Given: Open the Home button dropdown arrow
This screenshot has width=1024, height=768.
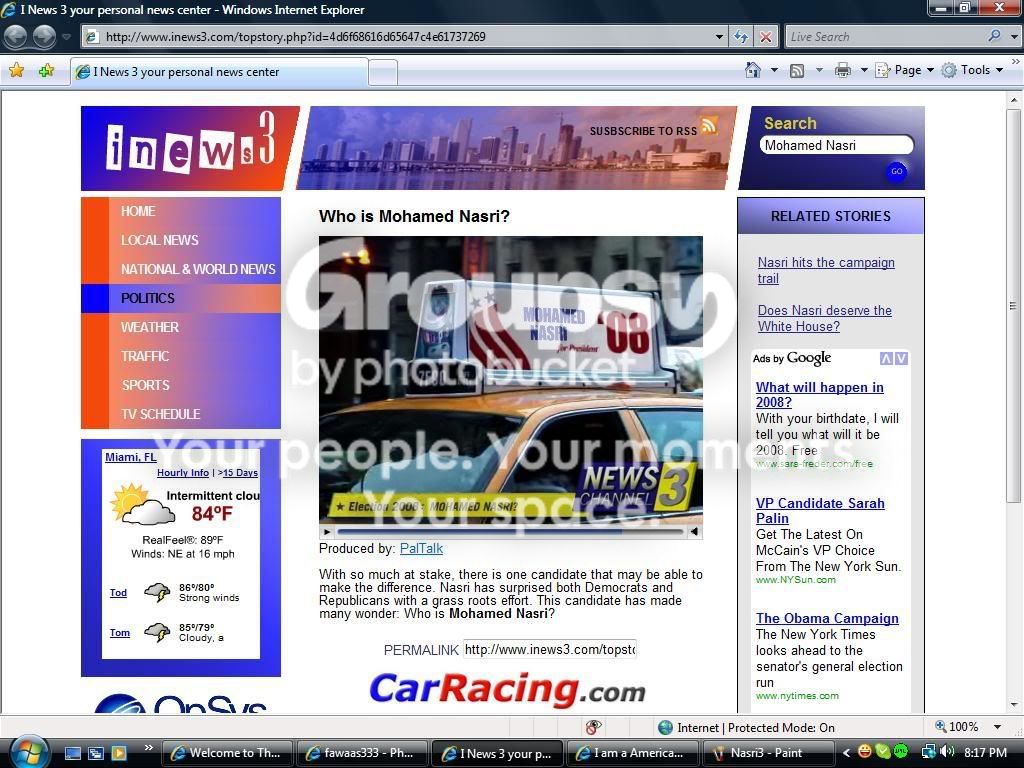Looking at the screenshot, I should click(775, 70).
